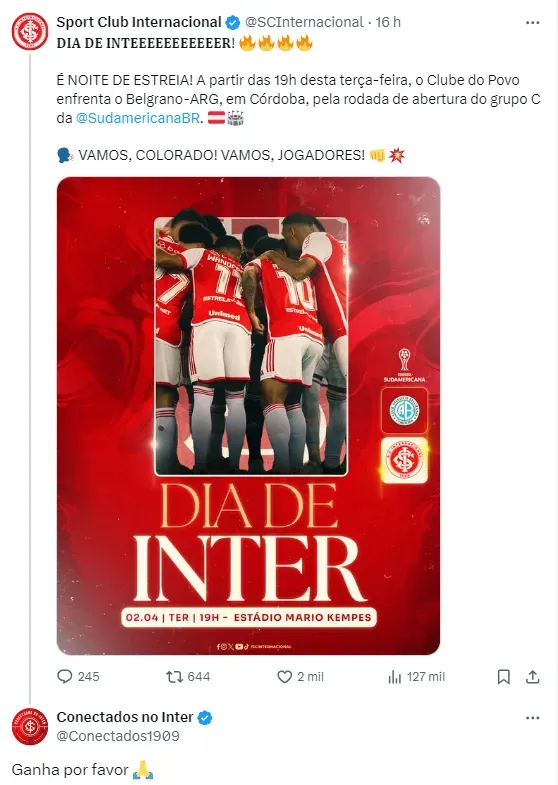View analytics bar chart icon with 127 mil
Screen dimensions: 558x785
(x=394, y=677)
